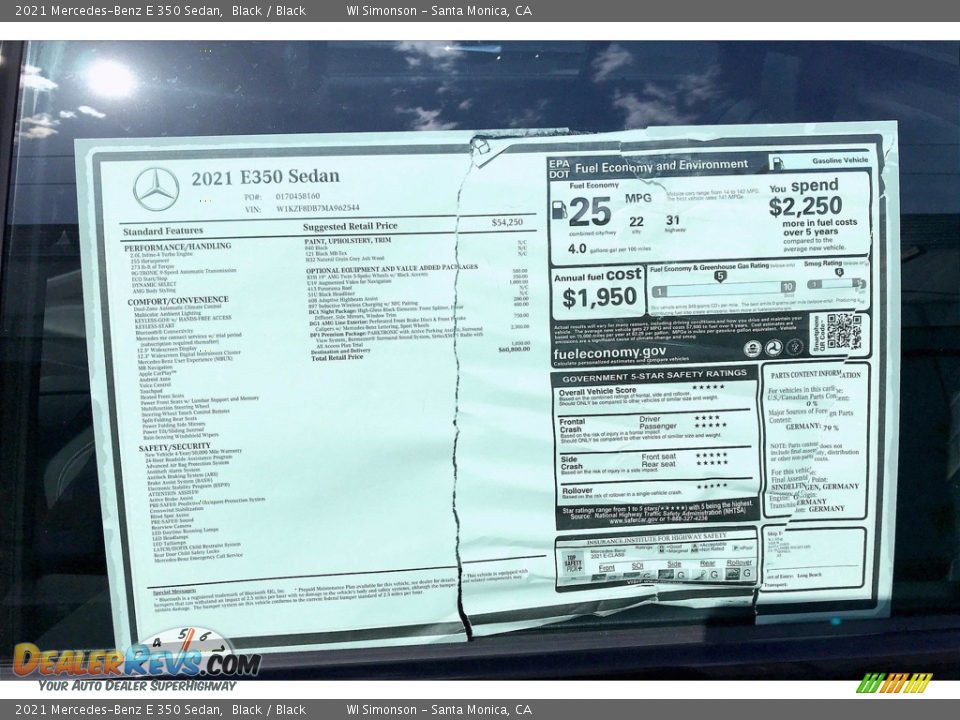
Task: Click the gas pump icon next to Gasoline Vehicle
Action: [778, 163]
